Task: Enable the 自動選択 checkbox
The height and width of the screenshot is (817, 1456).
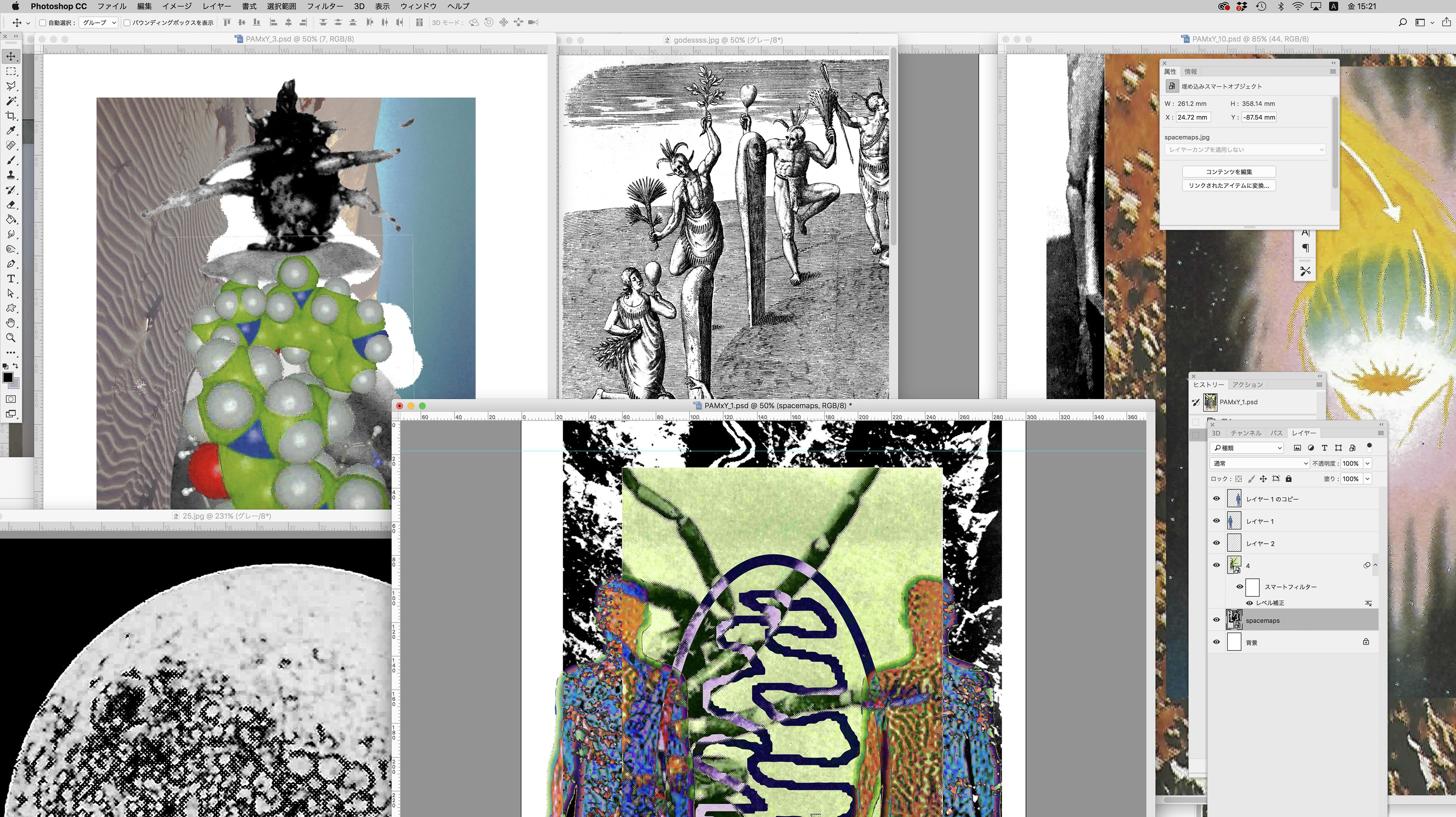Action: [43, 23]
